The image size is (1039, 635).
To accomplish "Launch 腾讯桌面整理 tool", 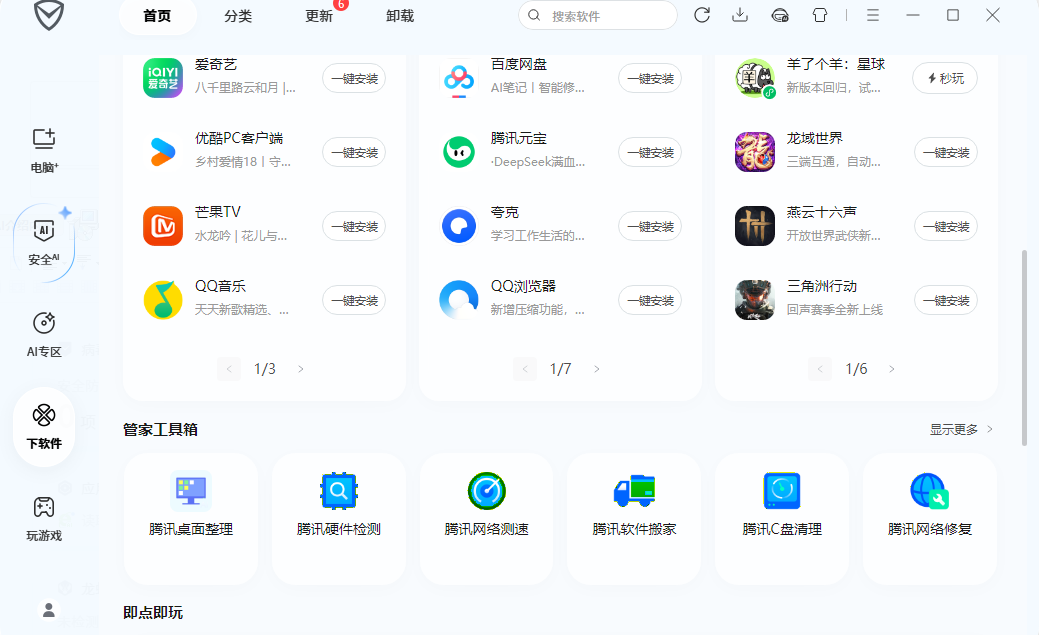I will point(191,518).
